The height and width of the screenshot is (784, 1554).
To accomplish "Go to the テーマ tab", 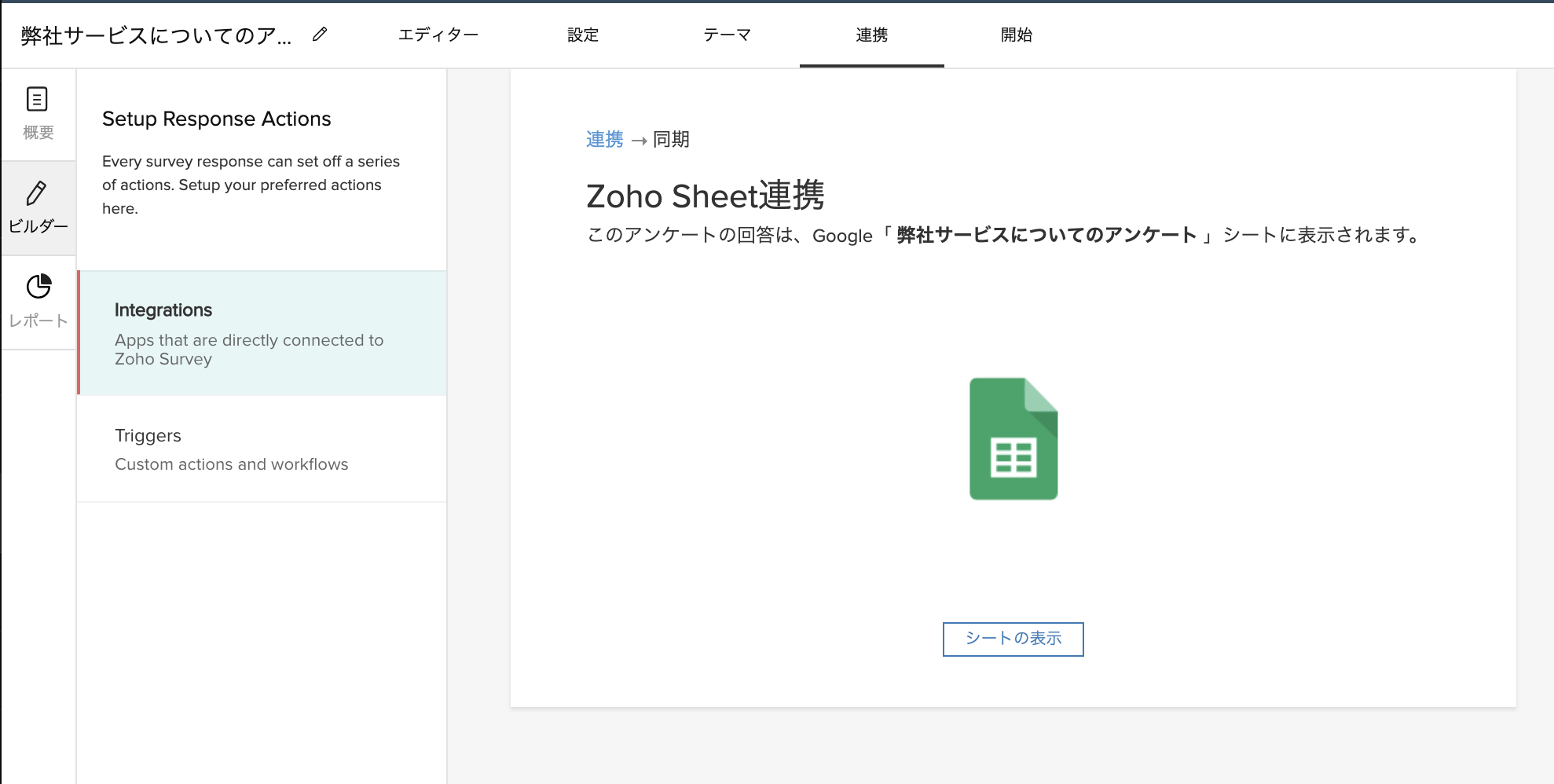I will coord(727,35).
